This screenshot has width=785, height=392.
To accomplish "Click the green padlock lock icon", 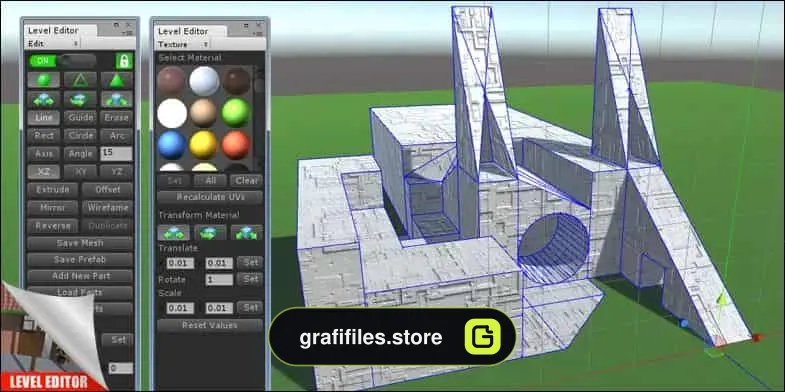I will (124, 61).
